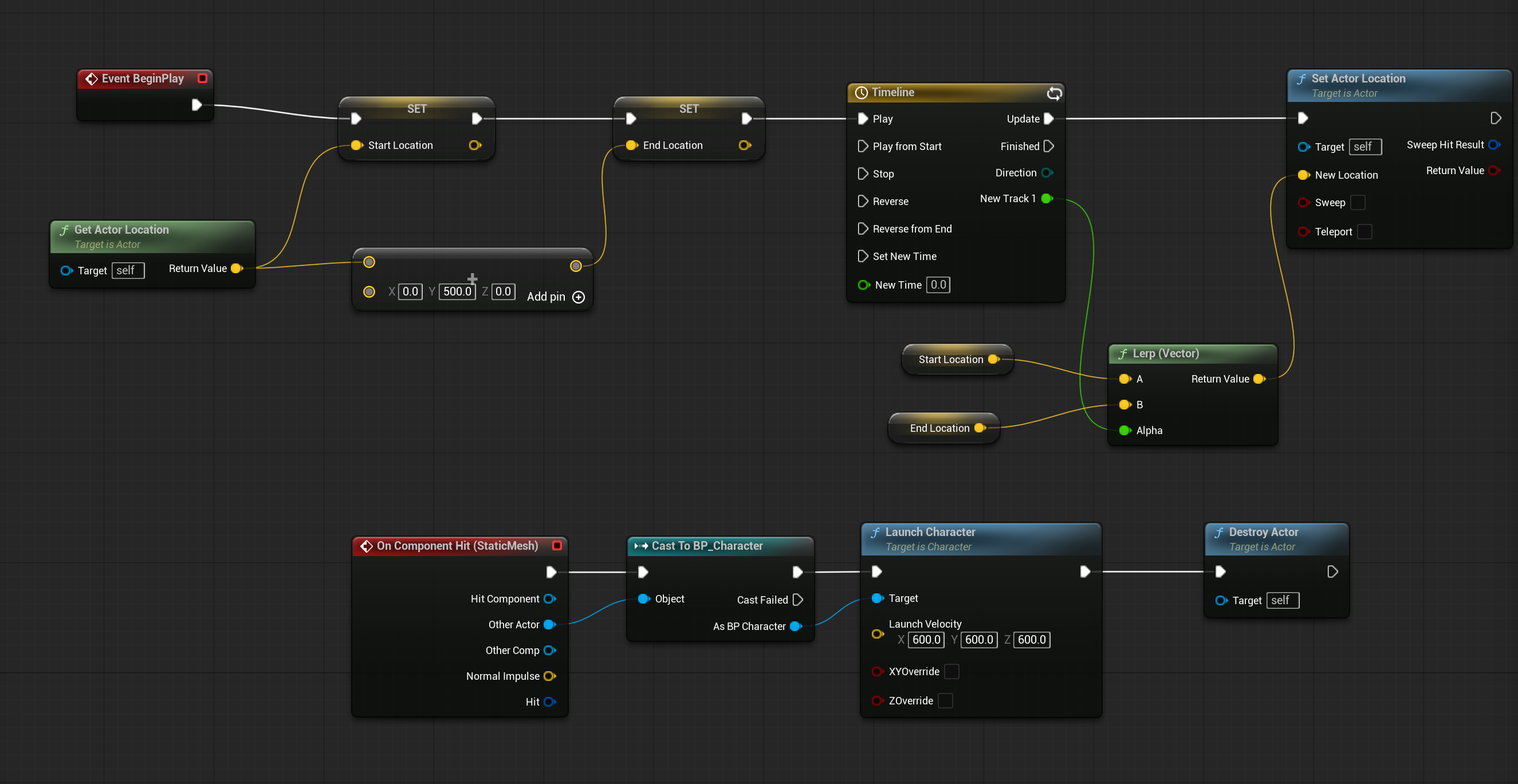Click New Track 1 green float pin
1518x784 pixels.
pos(1047,199)
